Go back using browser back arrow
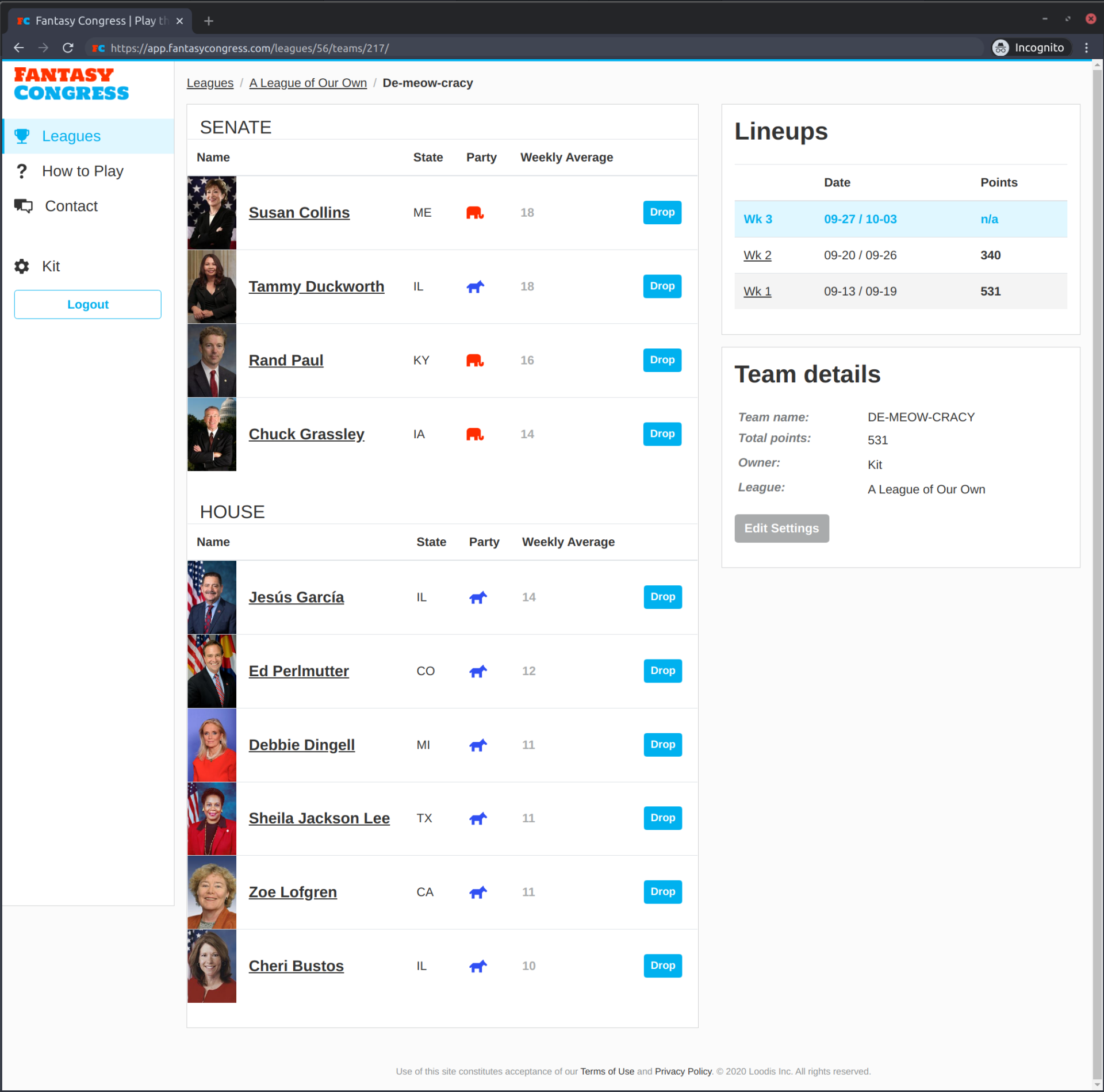The height and width of the screenshot is (1092, 1104). [18, 48]
